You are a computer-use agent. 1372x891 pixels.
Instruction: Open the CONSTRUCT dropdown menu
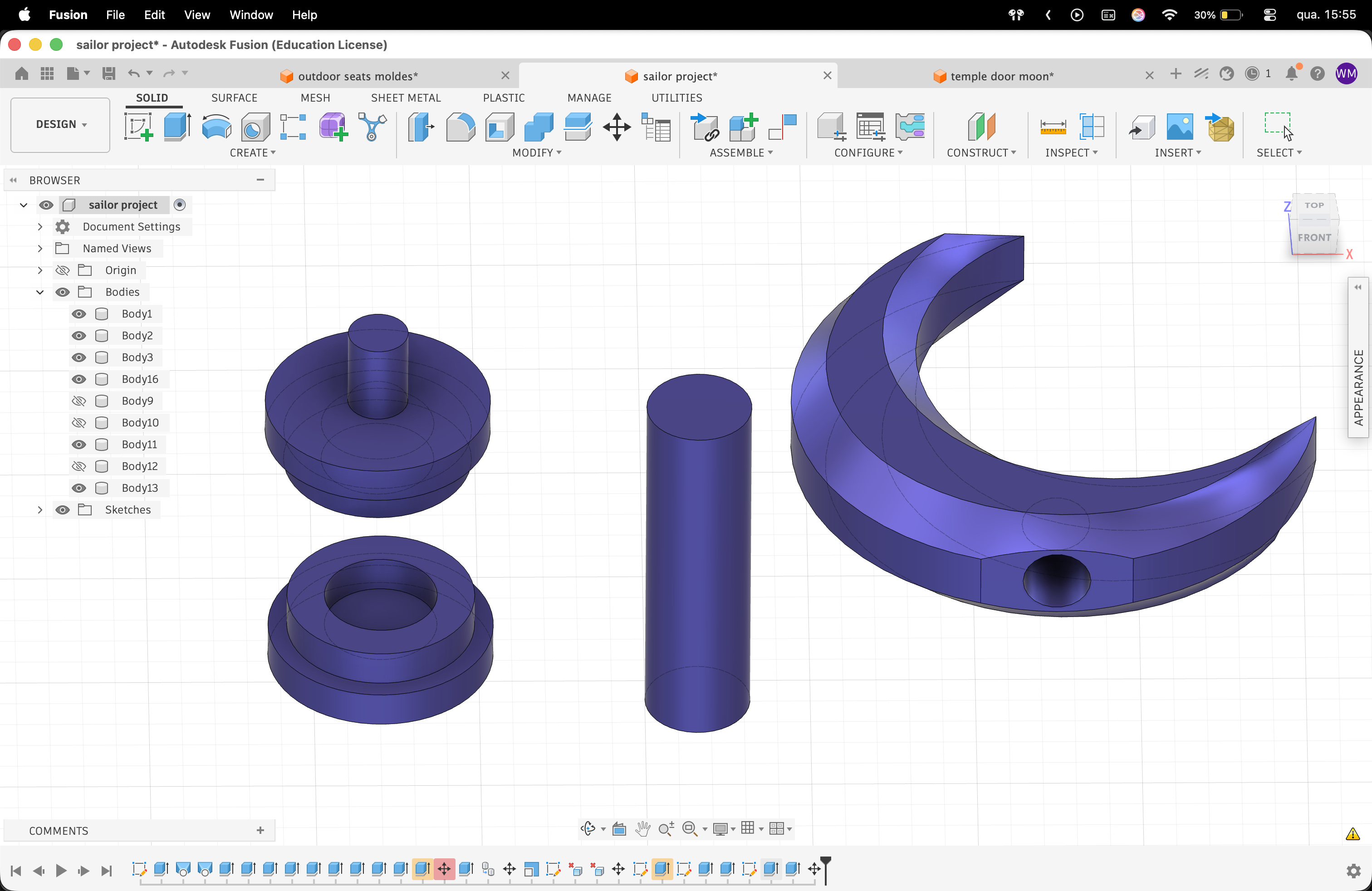coord(981,153)
